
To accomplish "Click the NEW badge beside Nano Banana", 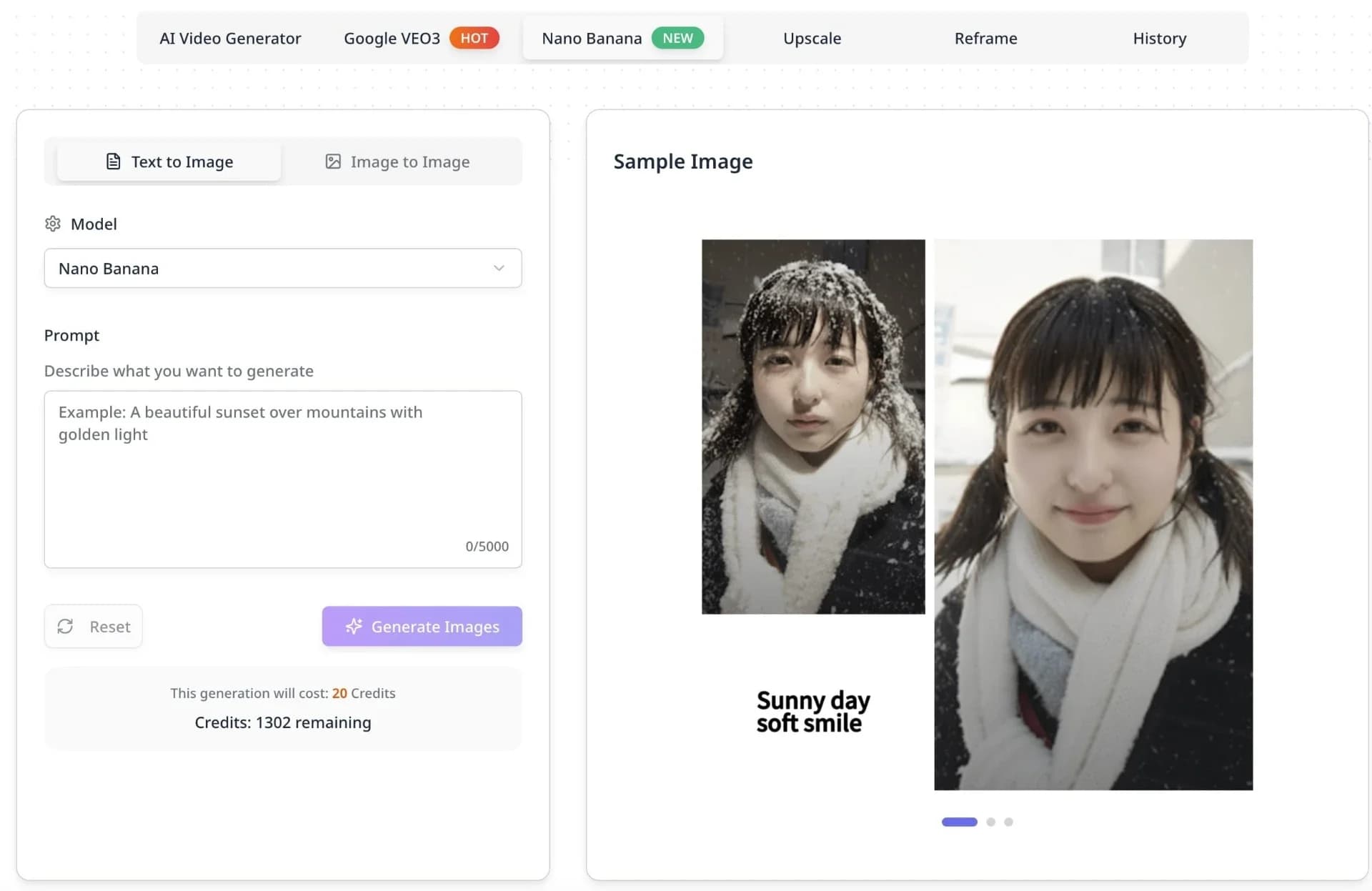I will click(677, 38).
